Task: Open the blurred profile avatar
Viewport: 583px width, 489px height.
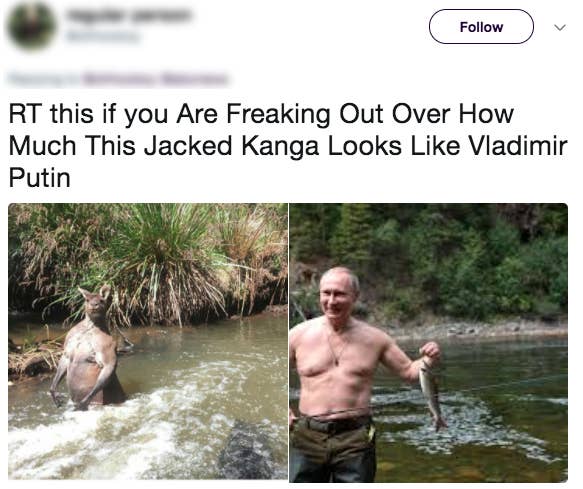Action: point(32,26)
